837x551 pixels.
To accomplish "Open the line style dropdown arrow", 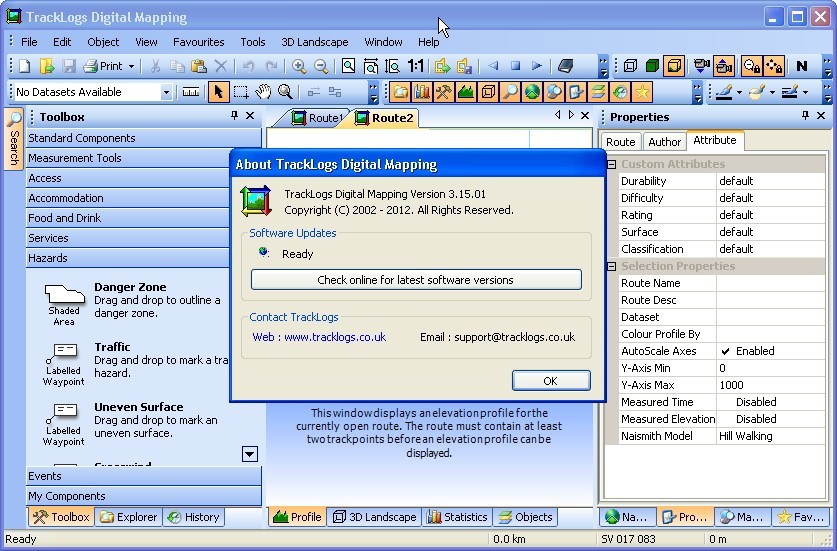I will click(806, 92).
